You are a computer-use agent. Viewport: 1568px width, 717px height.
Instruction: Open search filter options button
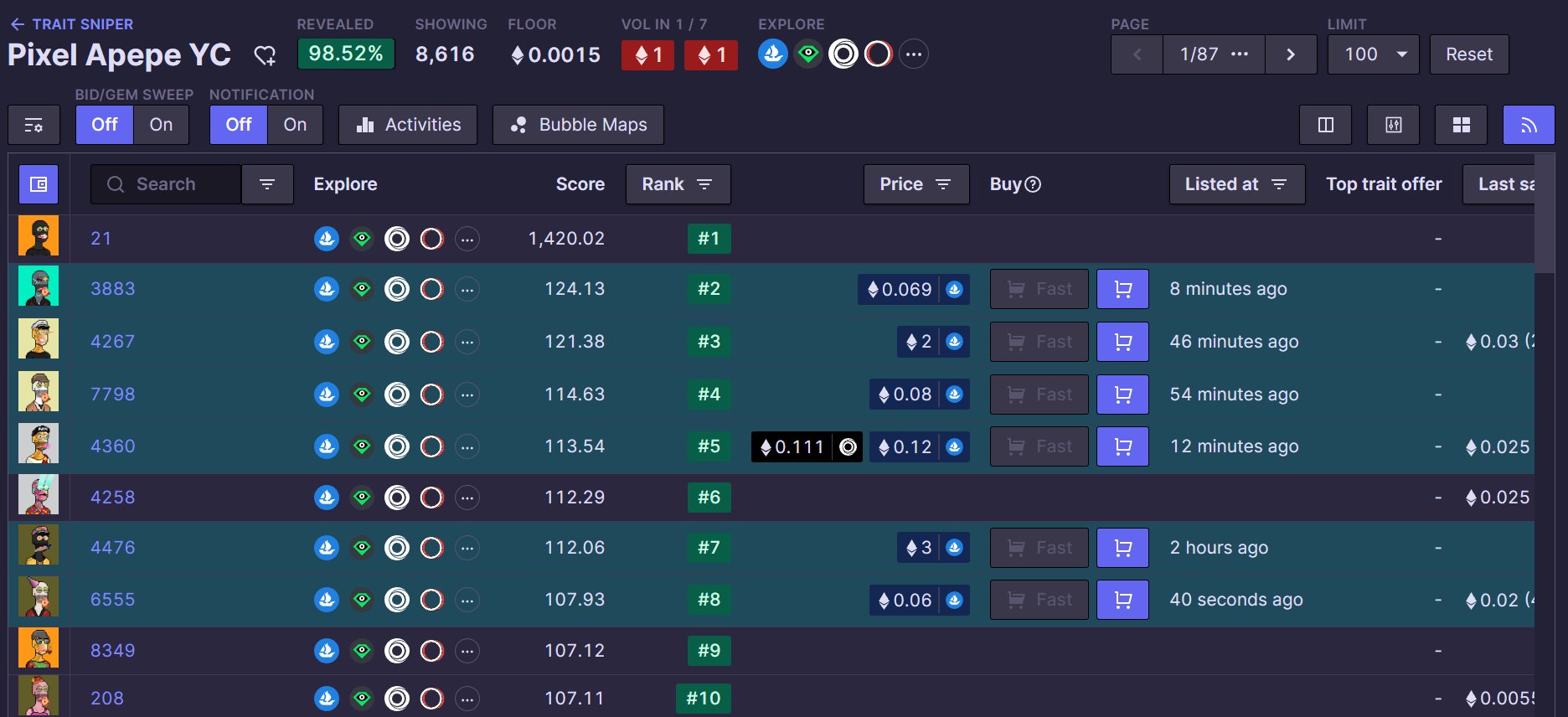coord(267,184)
